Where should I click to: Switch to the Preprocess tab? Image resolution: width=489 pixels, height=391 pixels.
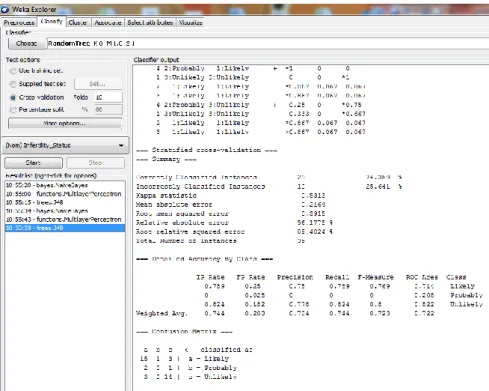(19, 23)
